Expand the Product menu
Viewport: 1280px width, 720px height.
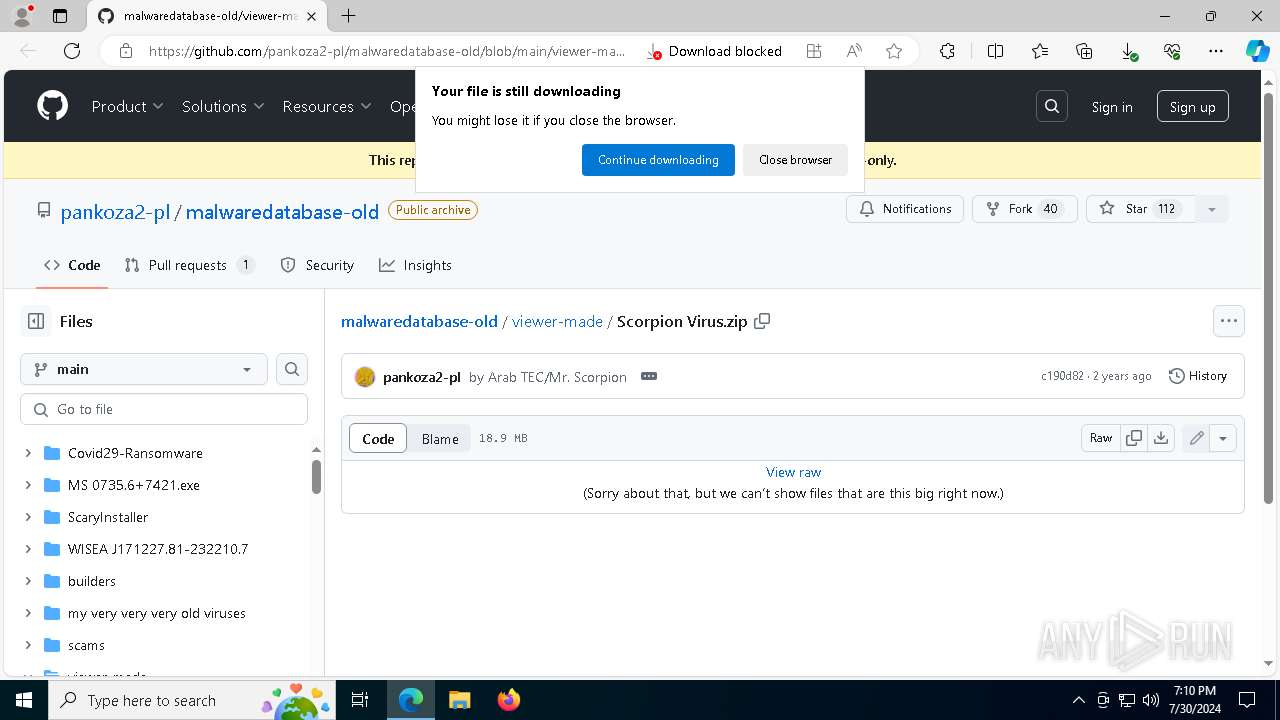pyautogui.click(x=127, y=106)
